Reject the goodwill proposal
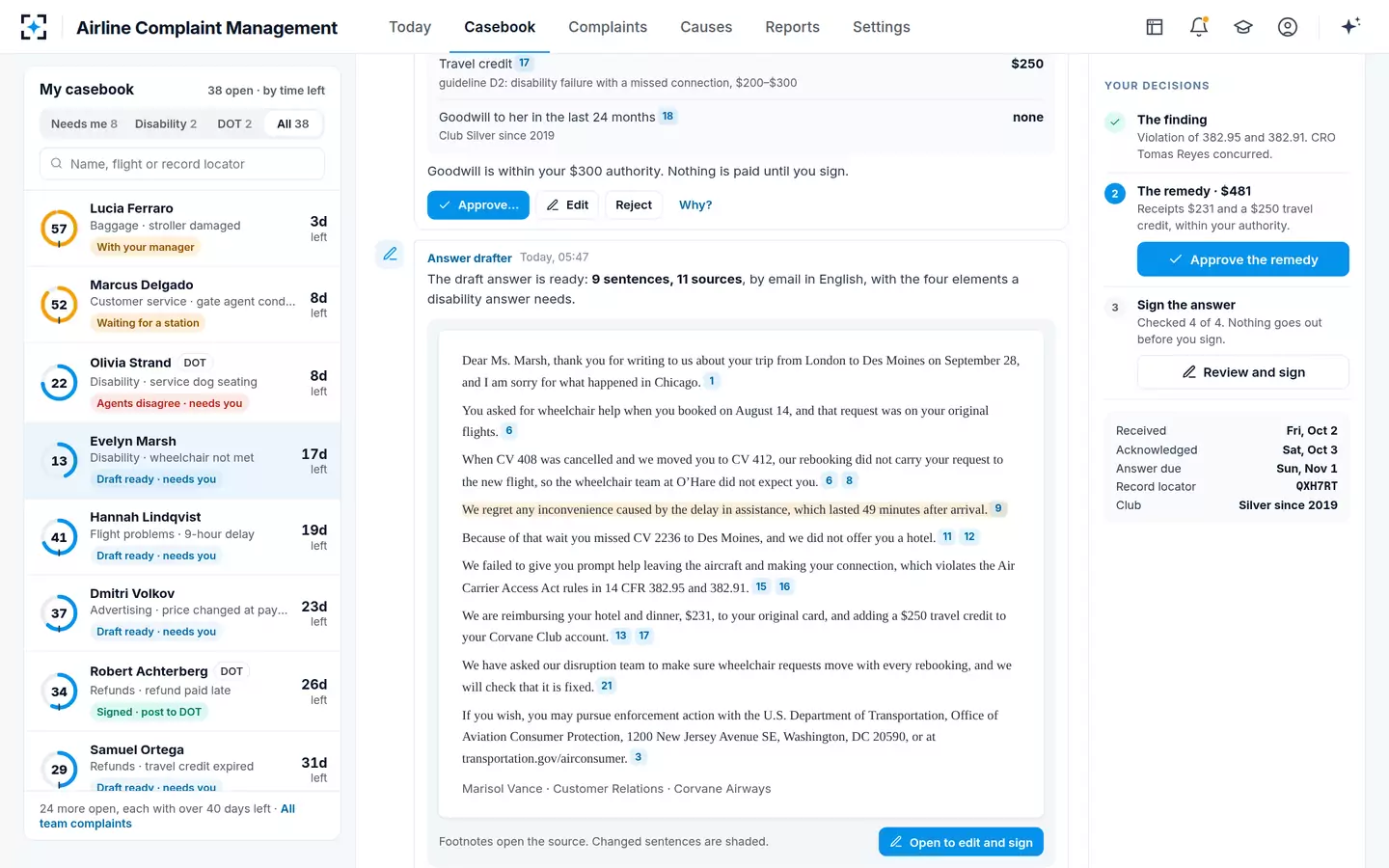Viewport: 1389px width, 868px height. [x=634, y=204]
